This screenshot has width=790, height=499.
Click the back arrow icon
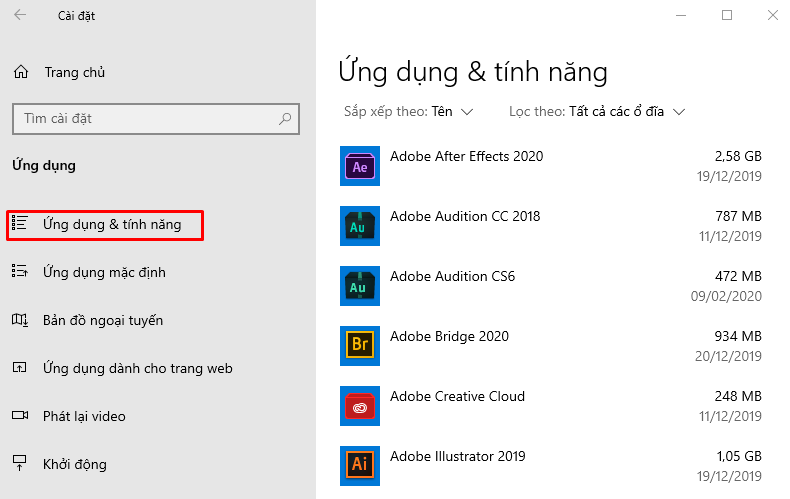pos(20,15)
